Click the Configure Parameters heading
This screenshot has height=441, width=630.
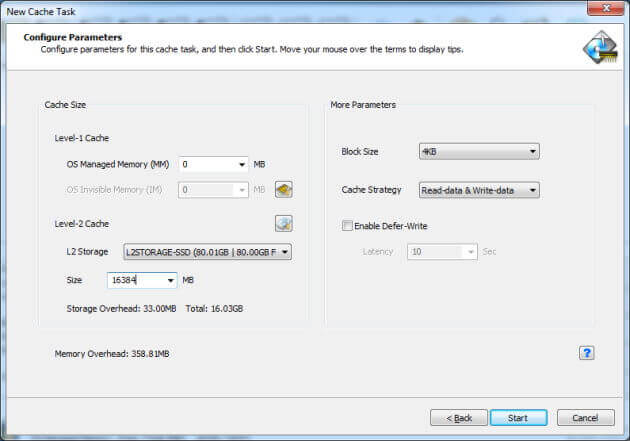[73, 37]
